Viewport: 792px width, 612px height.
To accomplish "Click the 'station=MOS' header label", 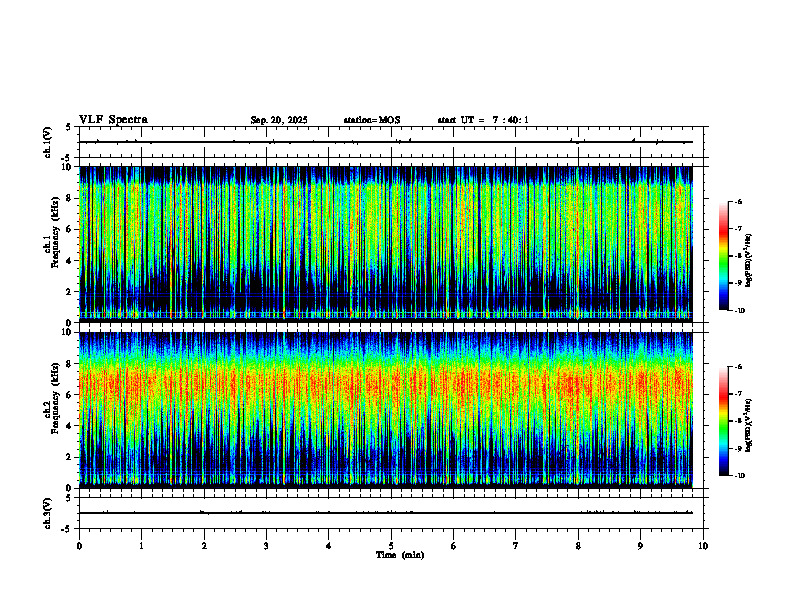I will 372,120.
